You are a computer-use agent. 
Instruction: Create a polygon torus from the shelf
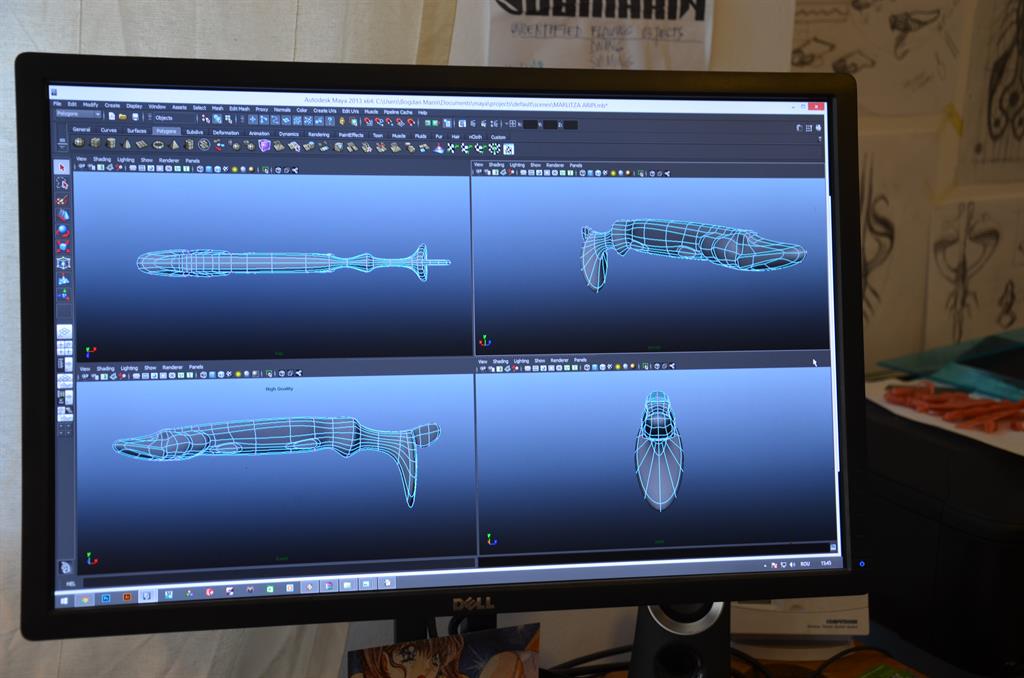pos(158,145)
